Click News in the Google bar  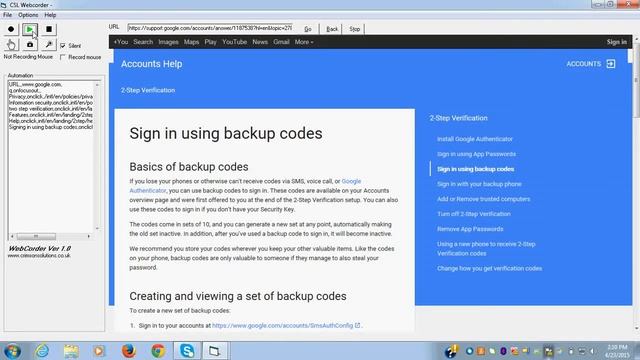(260, 42)
